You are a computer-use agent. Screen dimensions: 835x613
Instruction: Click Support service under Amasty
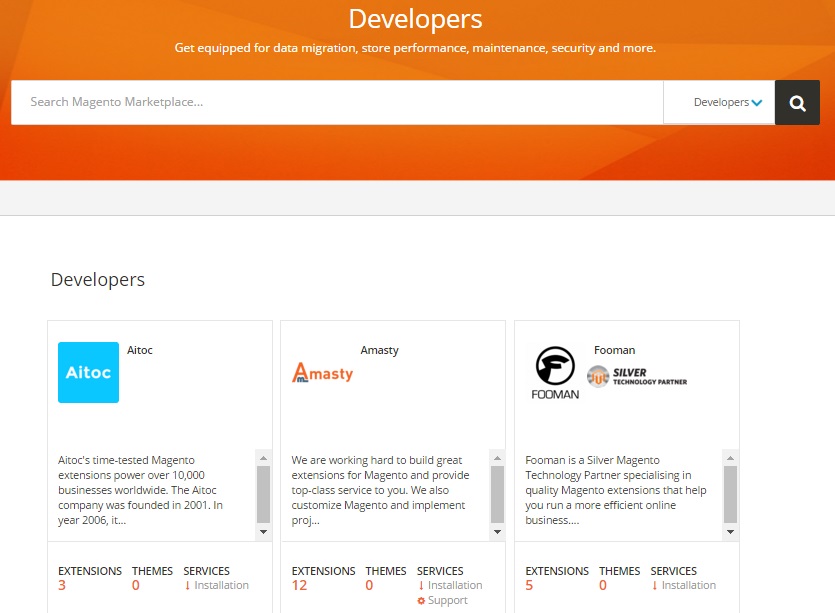pos(448,600)
